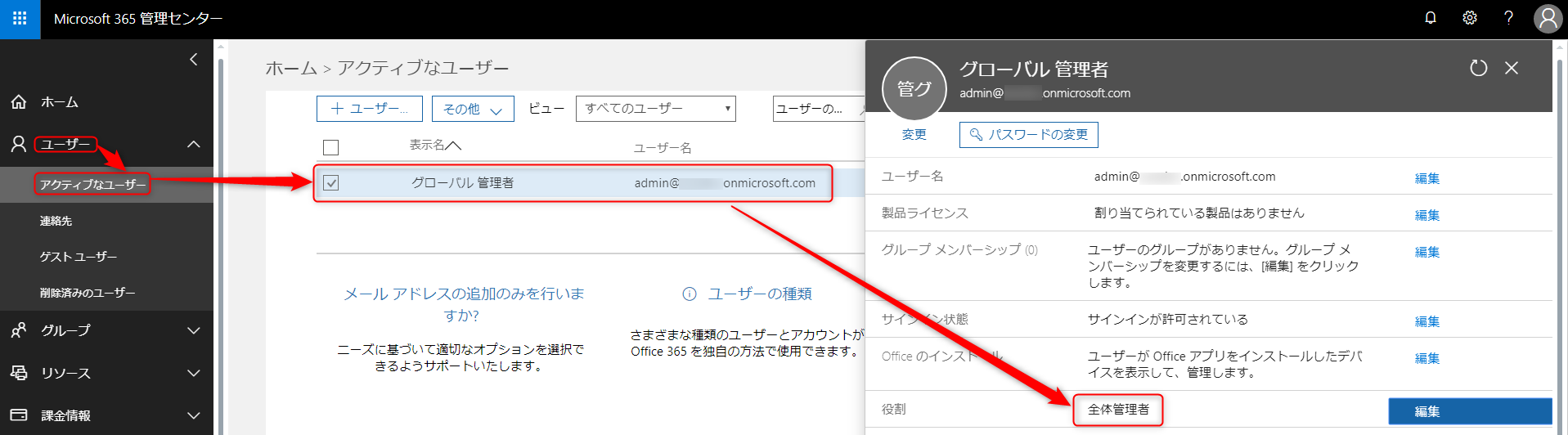The width and height of the screenshot is (1568, 435).
Task: Open the app launcher waffle icon
Action: [x=20, y=19]
